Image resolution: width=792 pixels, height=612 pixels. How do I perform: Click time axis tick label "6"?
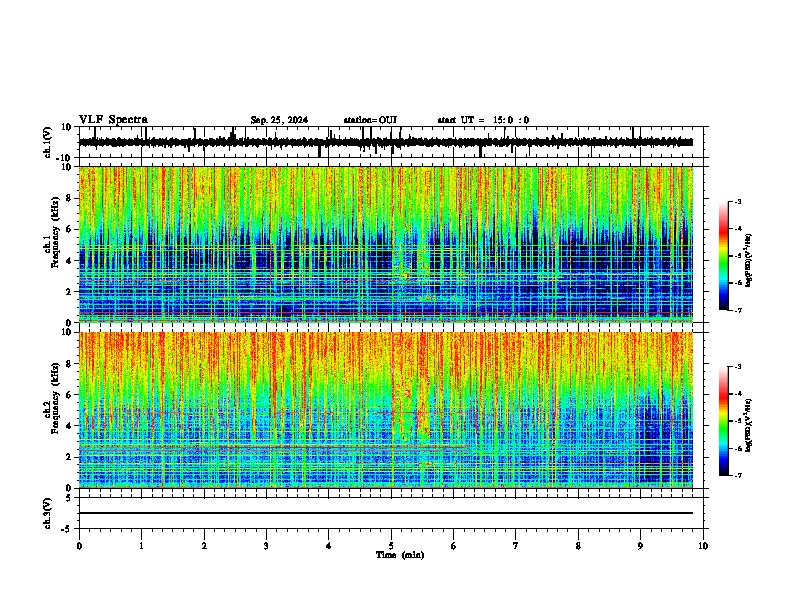coord(454,546)
